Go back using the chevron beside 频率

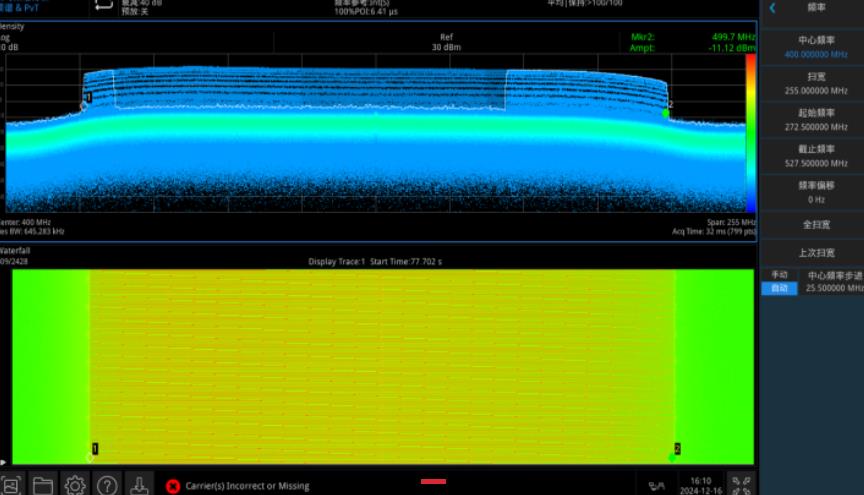(x=773, y=8)
